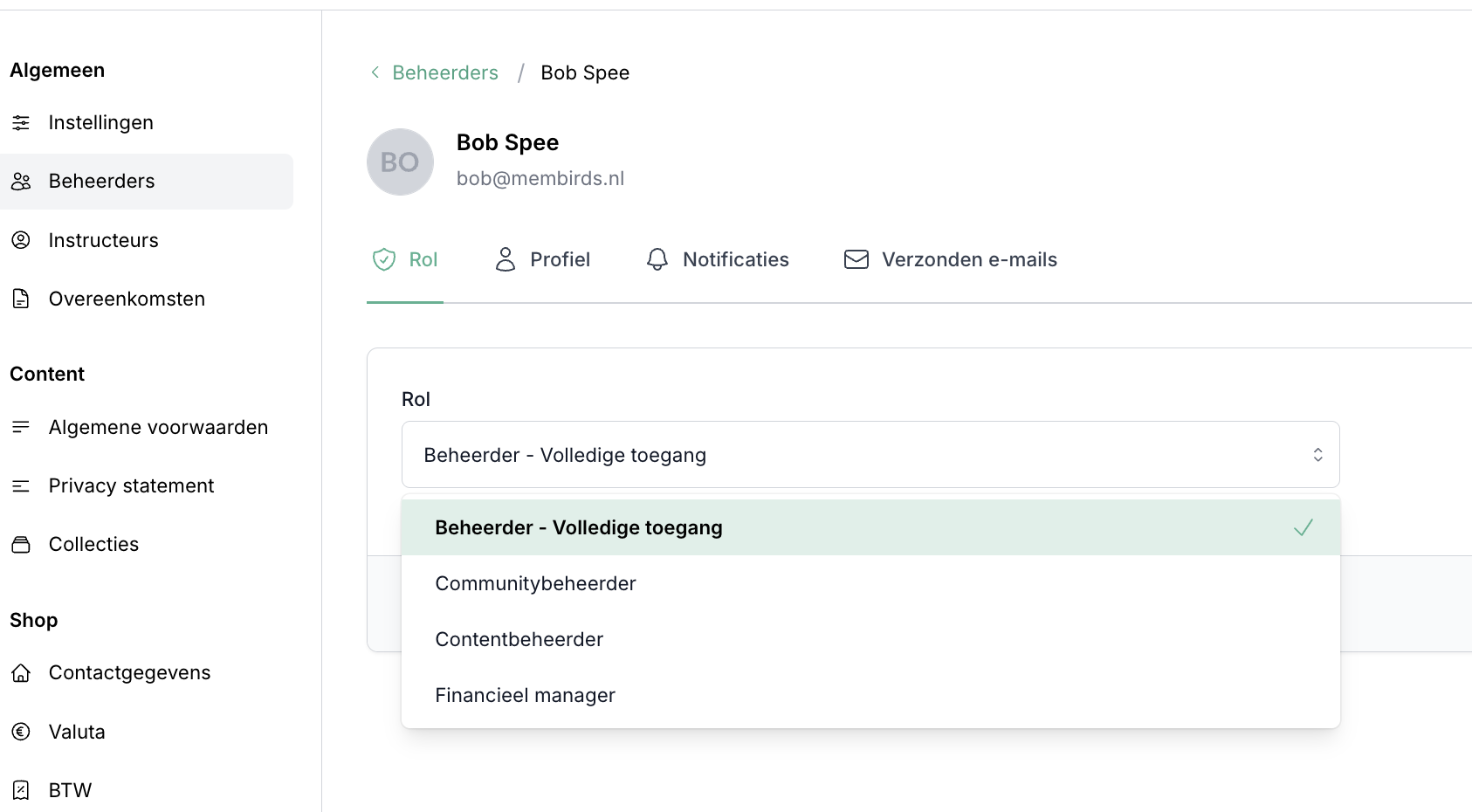Select Beheerder - Volledige toegang option

coord(578,527)
